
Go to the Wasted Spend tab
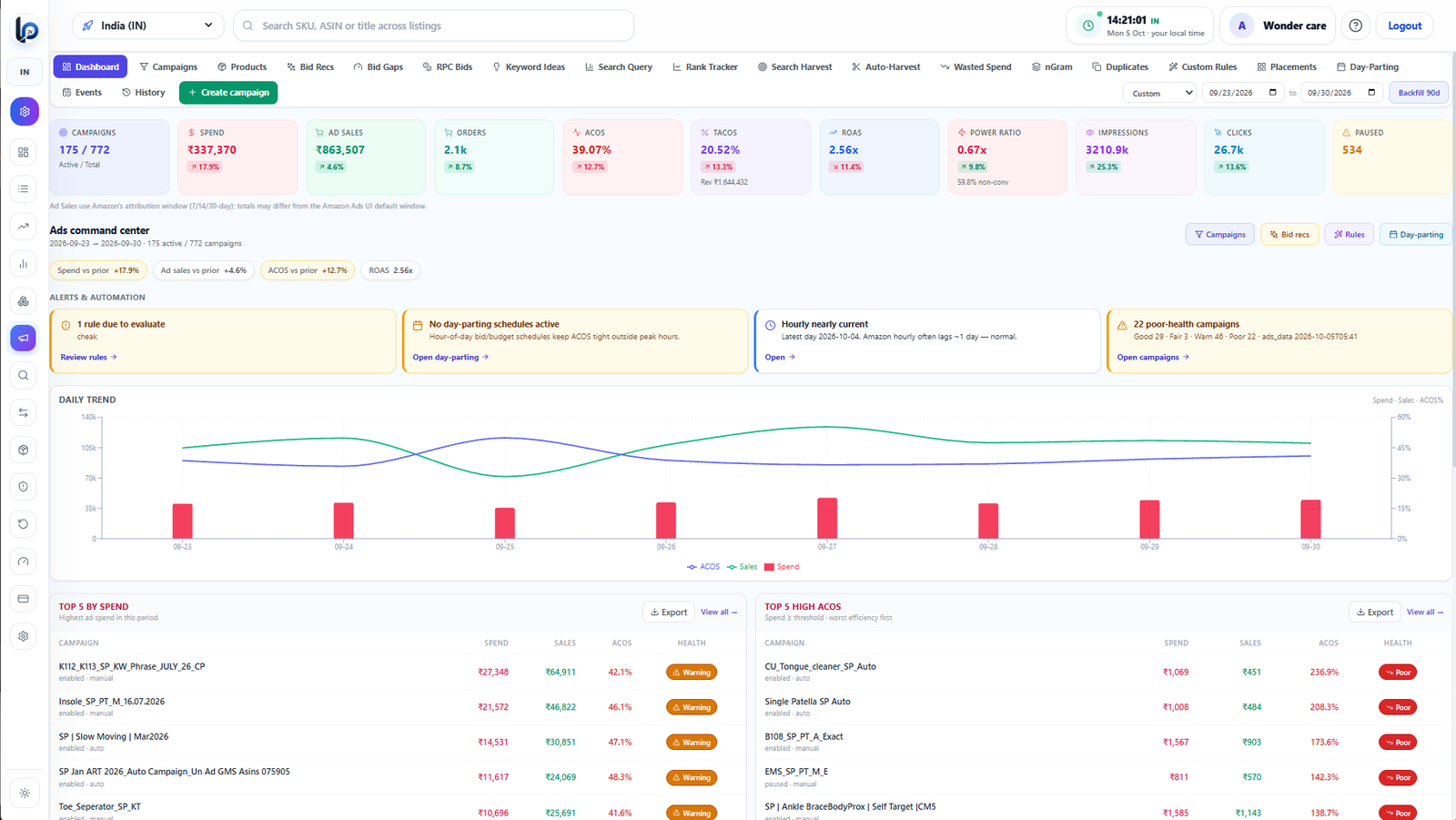point(976,66)
